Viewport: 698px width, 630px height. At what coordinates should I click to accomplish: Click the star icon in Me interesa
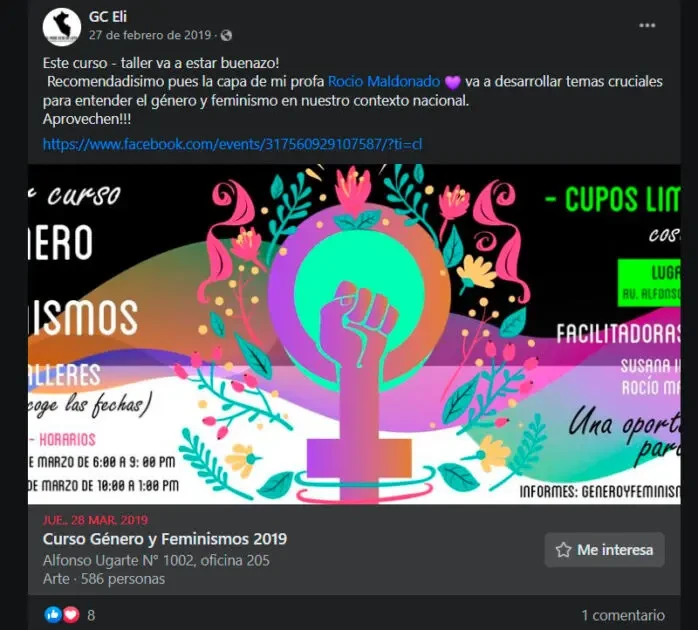coord(563,550)
